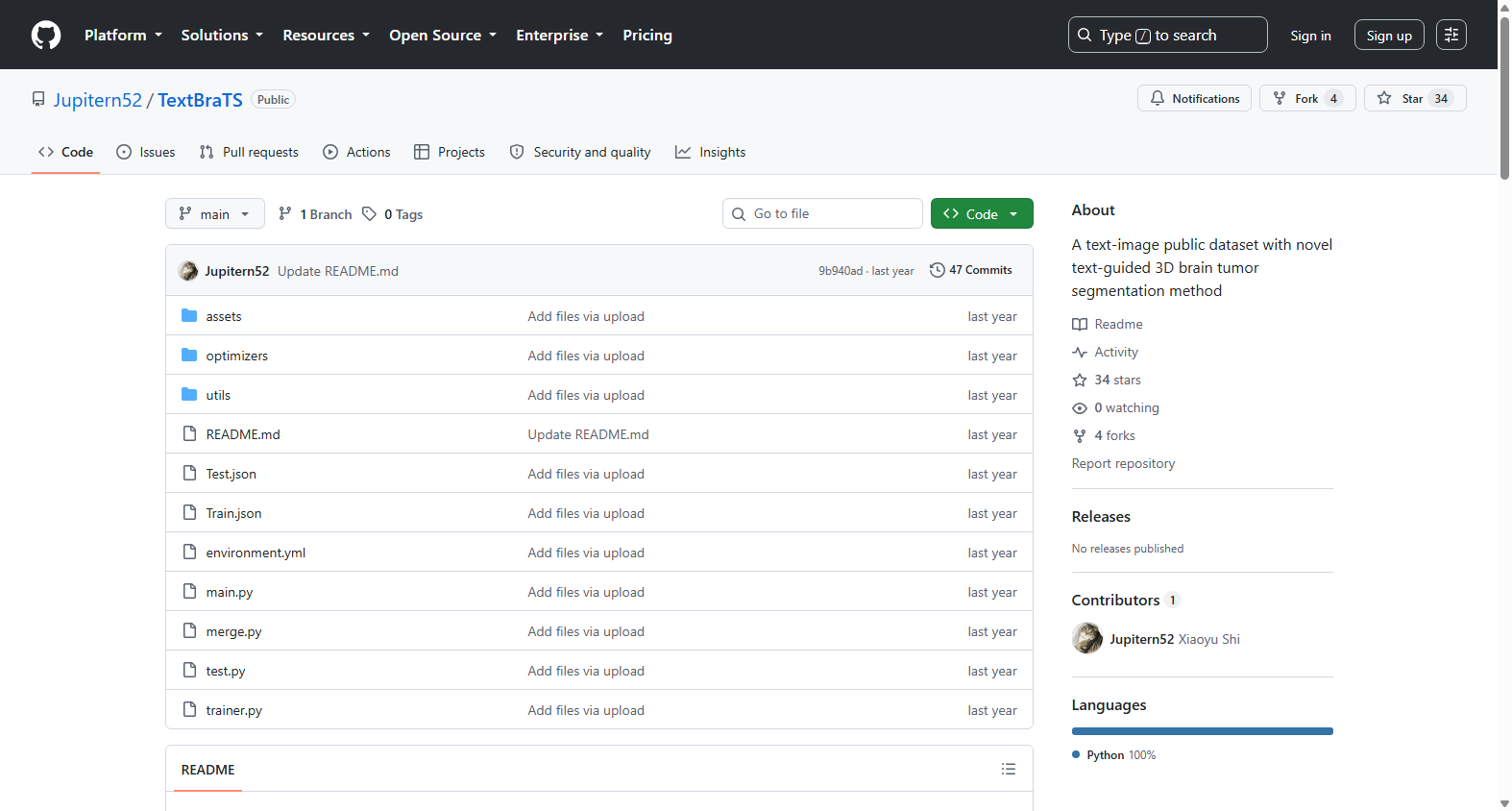View the 47 Commits history
The width and height of the screenshot is (1512, 811).
click(971, 271)
